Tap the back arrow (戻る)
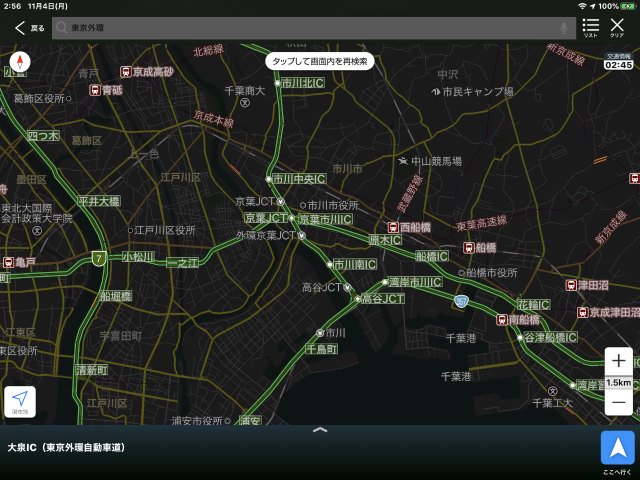The width and height of the screenshot is (640, 480). coord(29,28)
